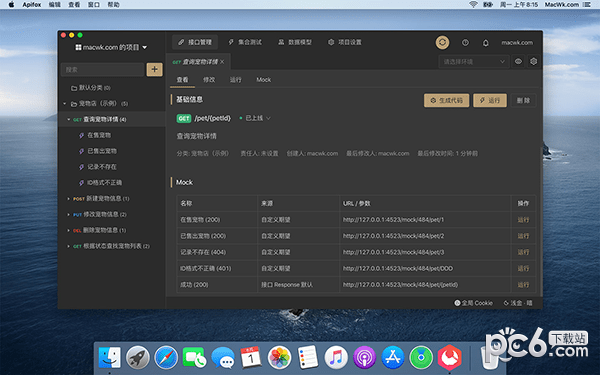Click the sidebar 搜索 search field
Viewport: 600px width, 375px height.
pyautogui.click(x=103, y=69)
